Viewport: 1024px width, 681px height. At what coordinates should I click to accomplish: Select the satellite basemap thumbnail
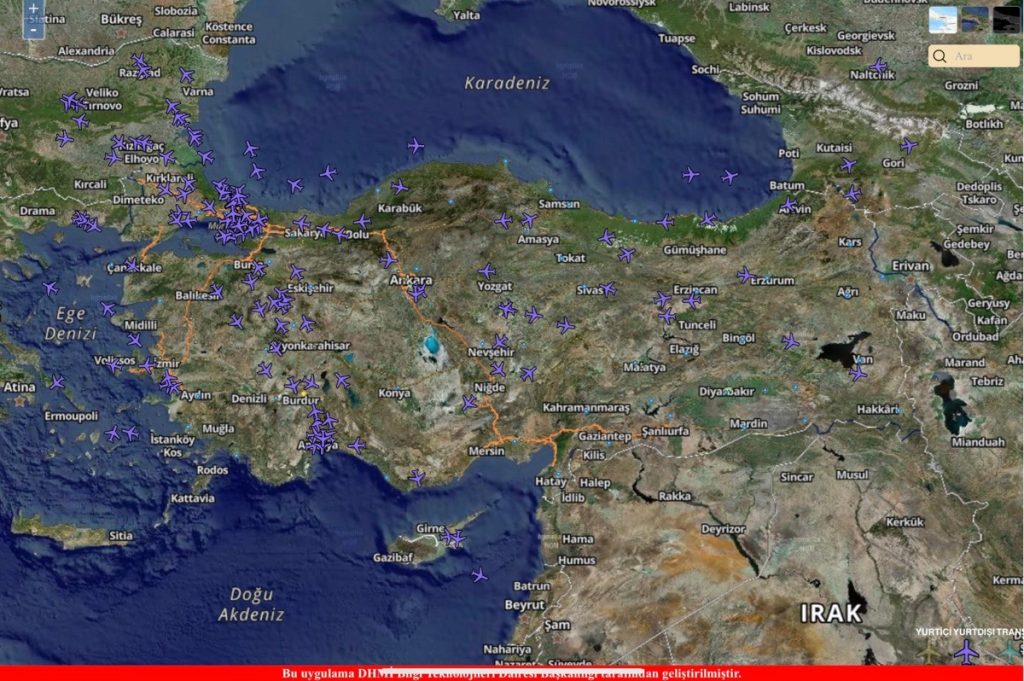[974, 20]
